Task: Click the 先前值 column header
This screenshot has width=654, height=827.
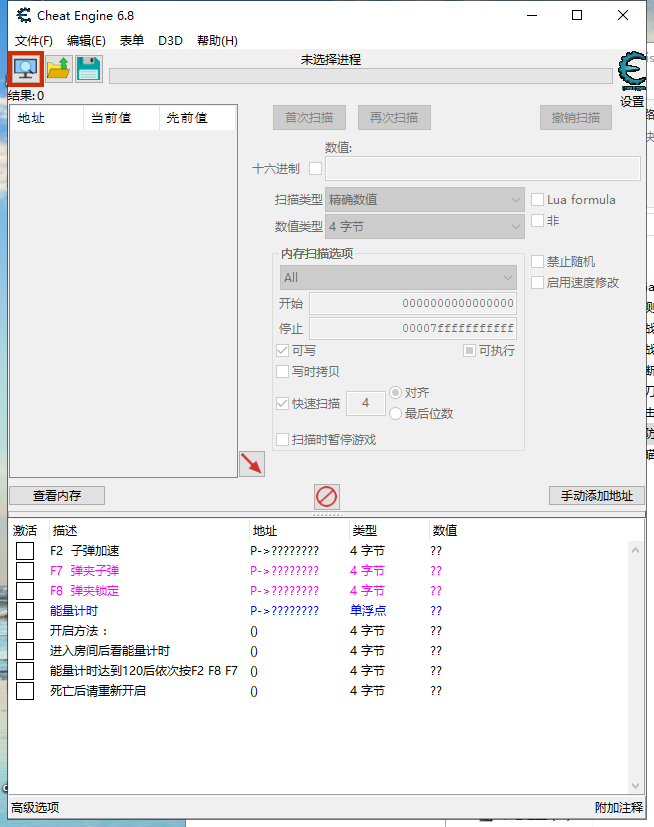Action: 197,118
